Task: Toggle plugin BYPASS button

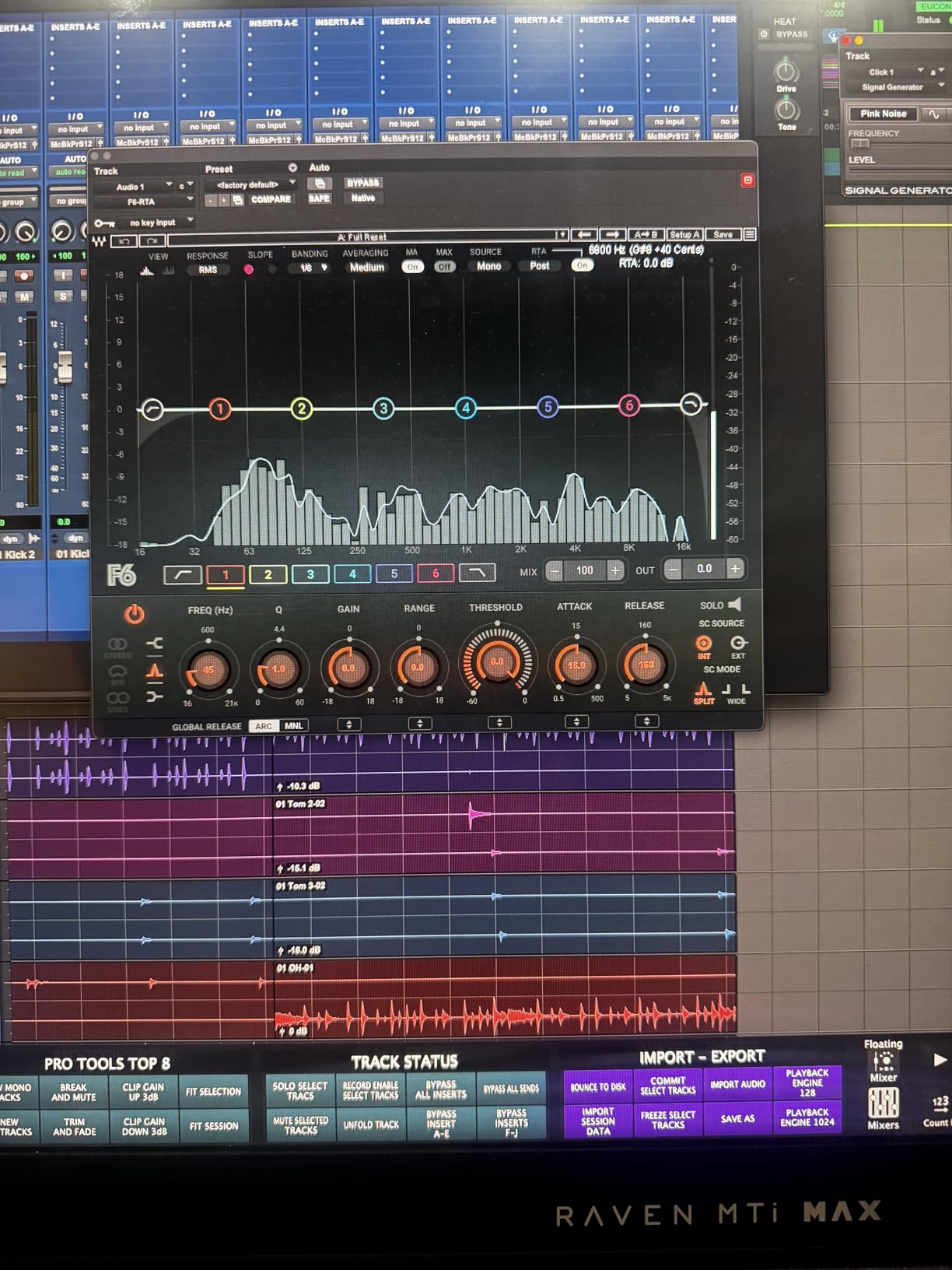Action: tap(362, 183)
